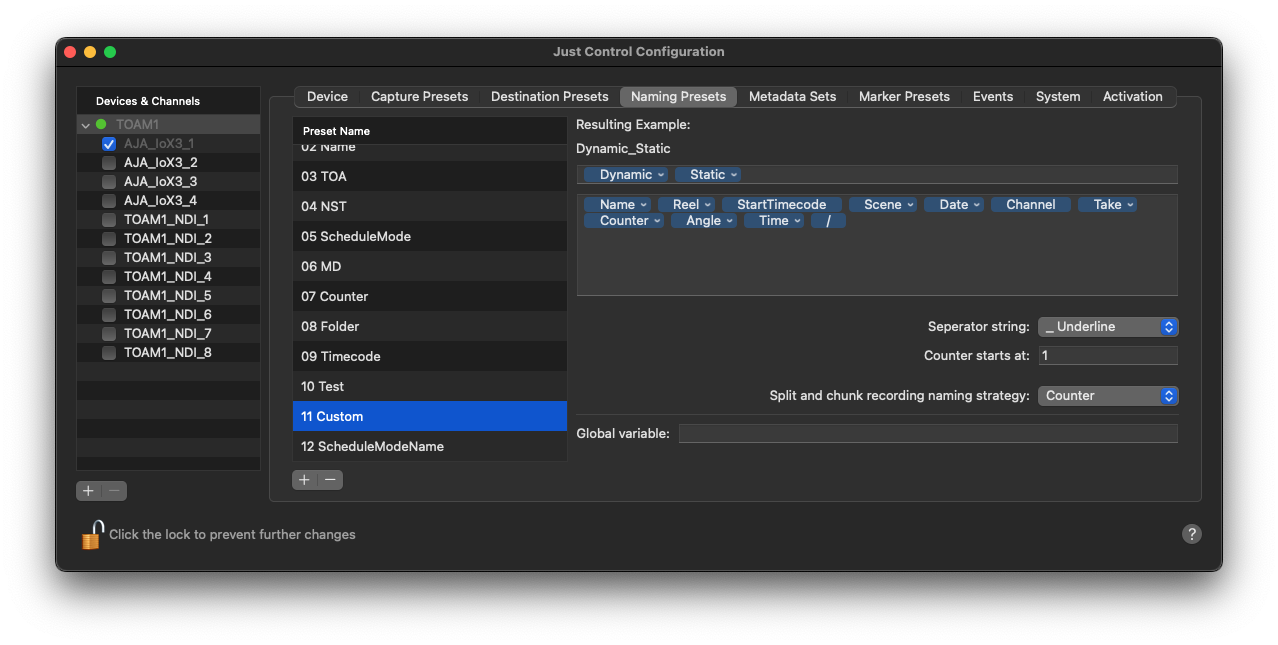This screenshot has width=1278, height=645.
Task: Click the StartTimecode token
Action: (782, 204)
